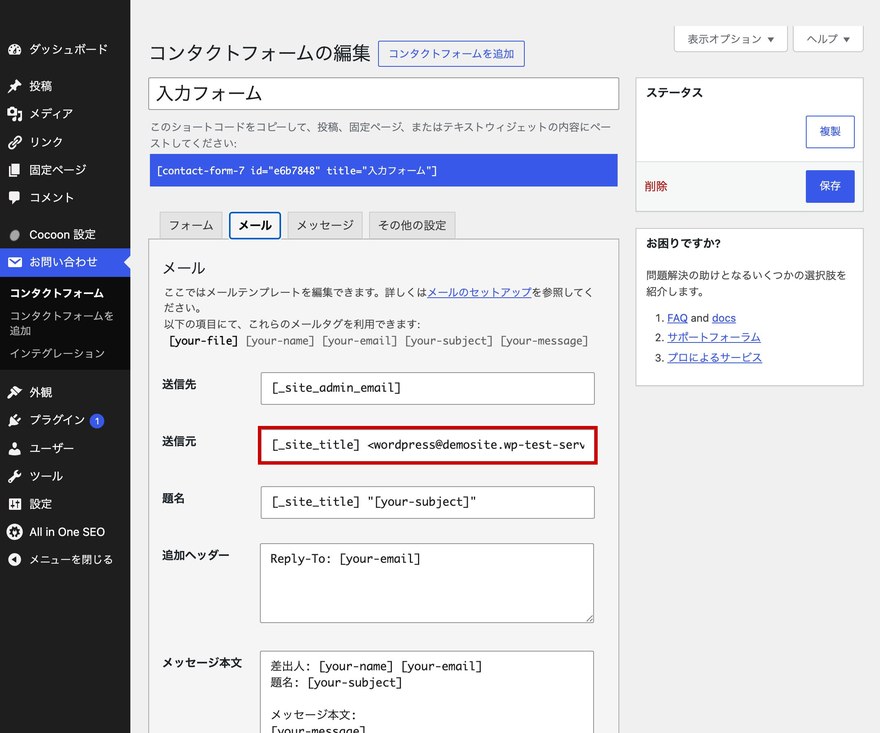
Task: Click the 題名 input field
Action: pos(428,502)
